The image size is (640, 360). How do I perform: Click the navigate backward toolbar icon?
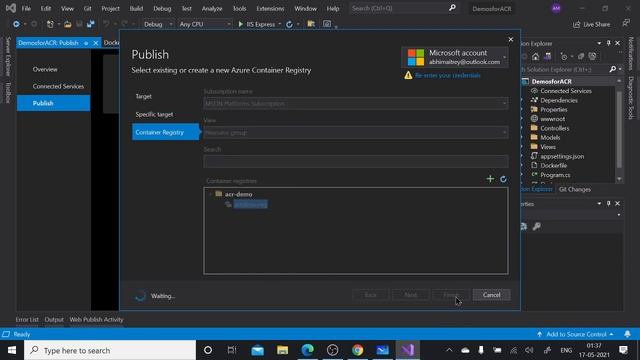click(16, 24)
